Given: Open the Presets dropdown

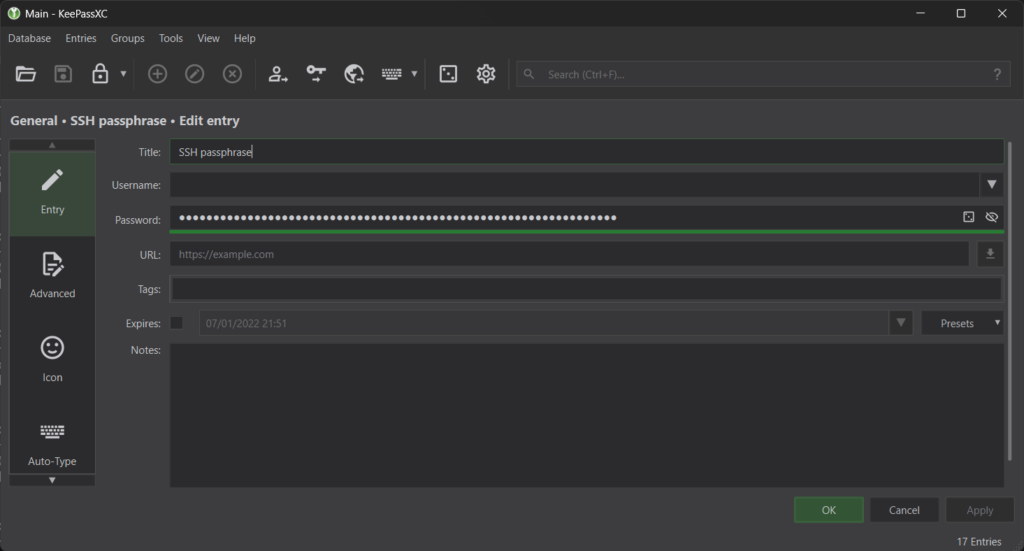Looking at the screenshot, I should (962, 323).
